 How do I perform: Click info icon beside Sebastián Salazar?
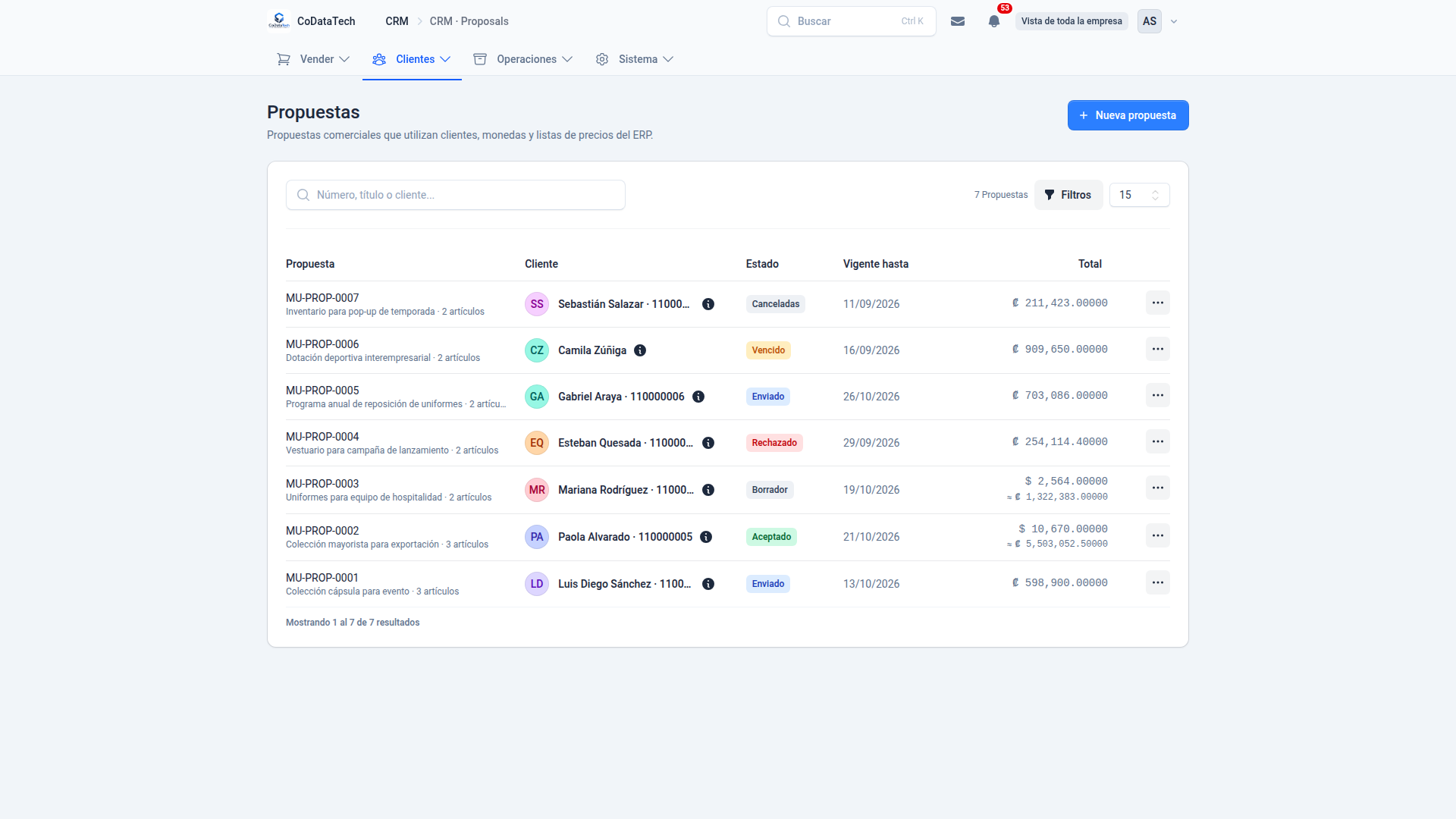pyautogui.click(x=708, y=304)
